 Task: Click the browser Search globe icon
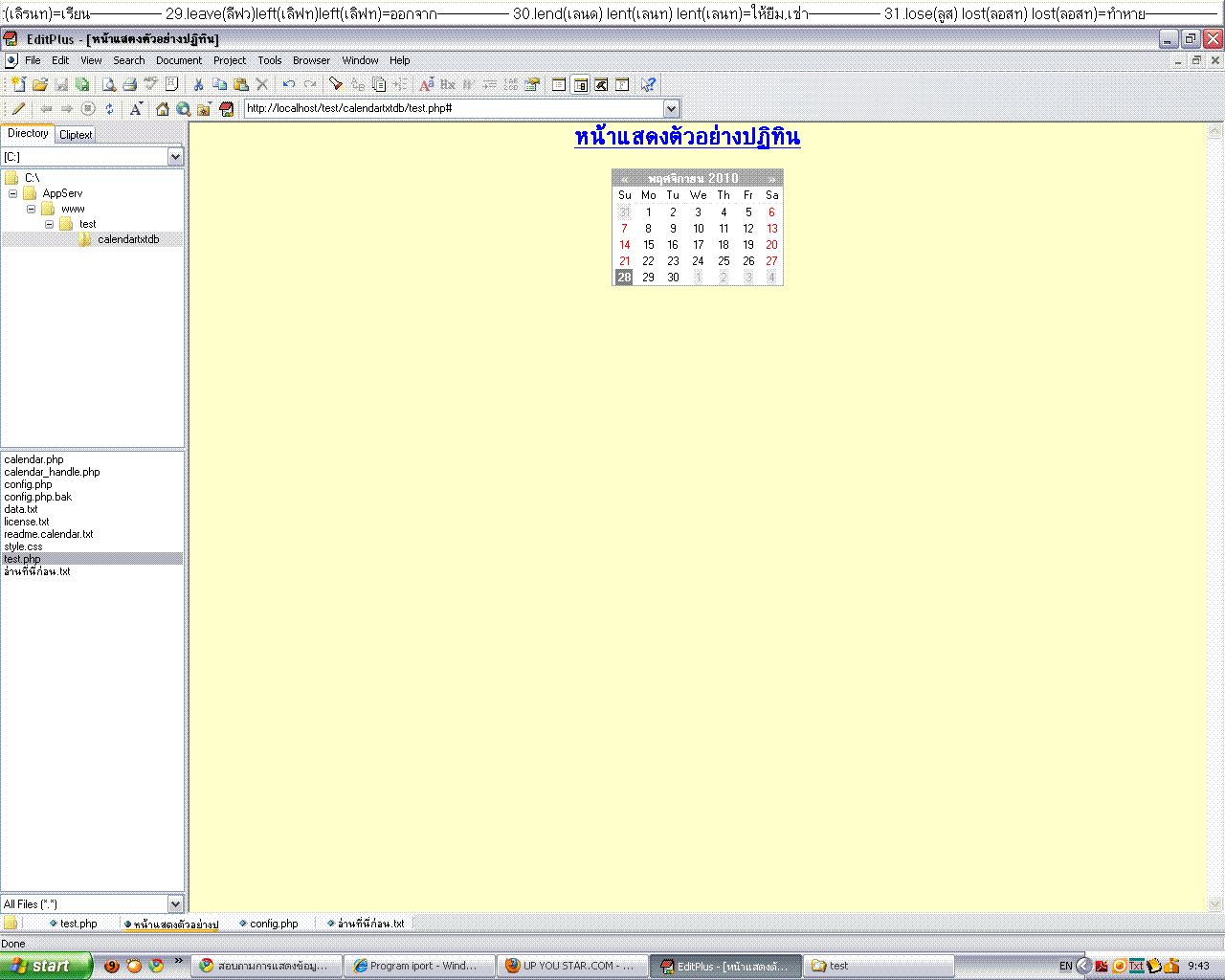coord(184,109)
